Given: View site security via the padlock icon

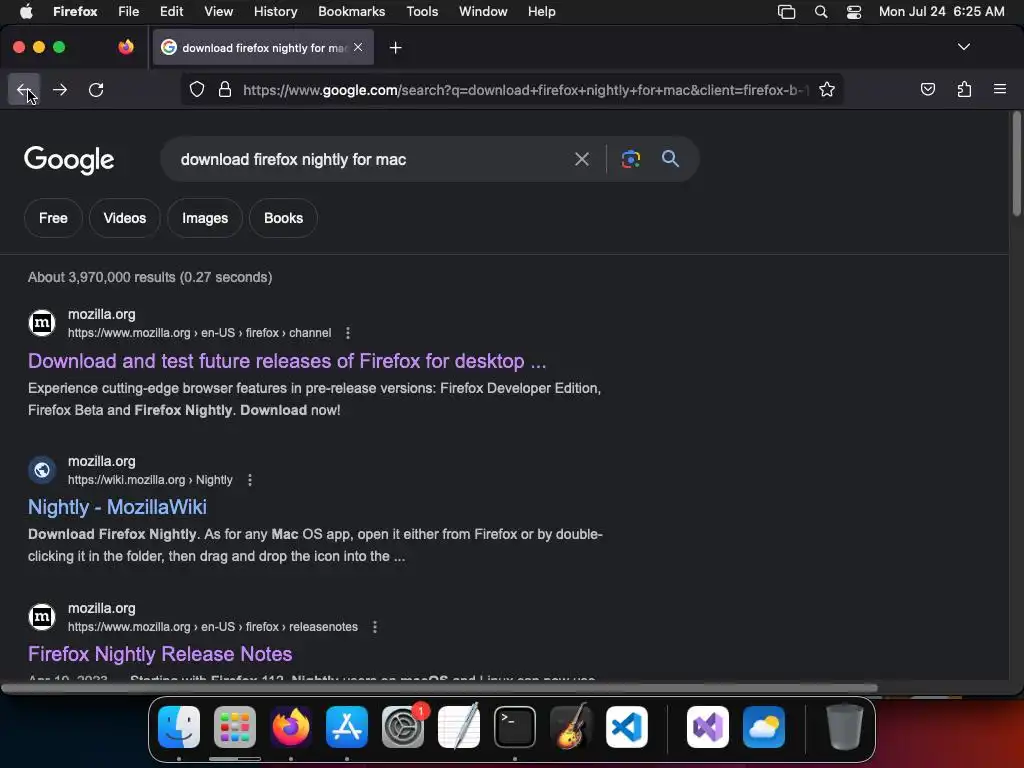Looking at the screenshot, I should 225,89.
